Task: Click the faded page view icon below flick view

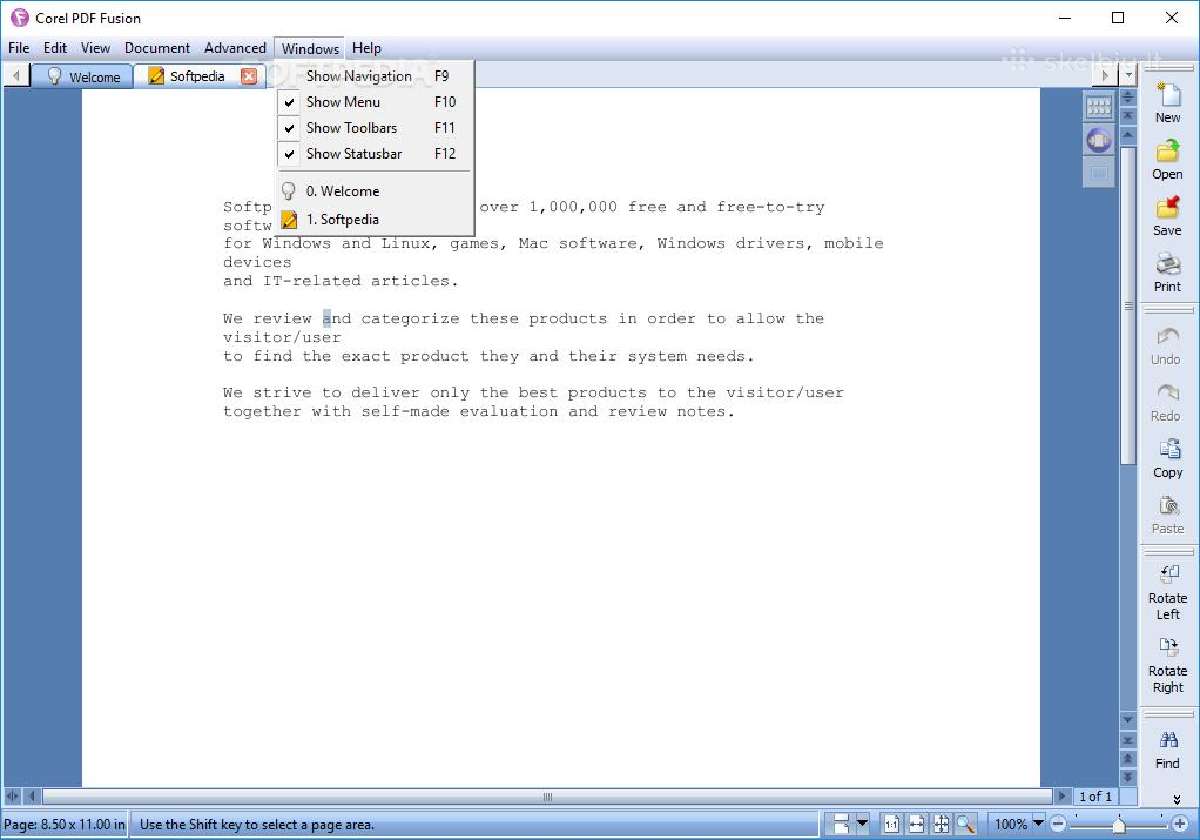Action: click(1099, 172)
